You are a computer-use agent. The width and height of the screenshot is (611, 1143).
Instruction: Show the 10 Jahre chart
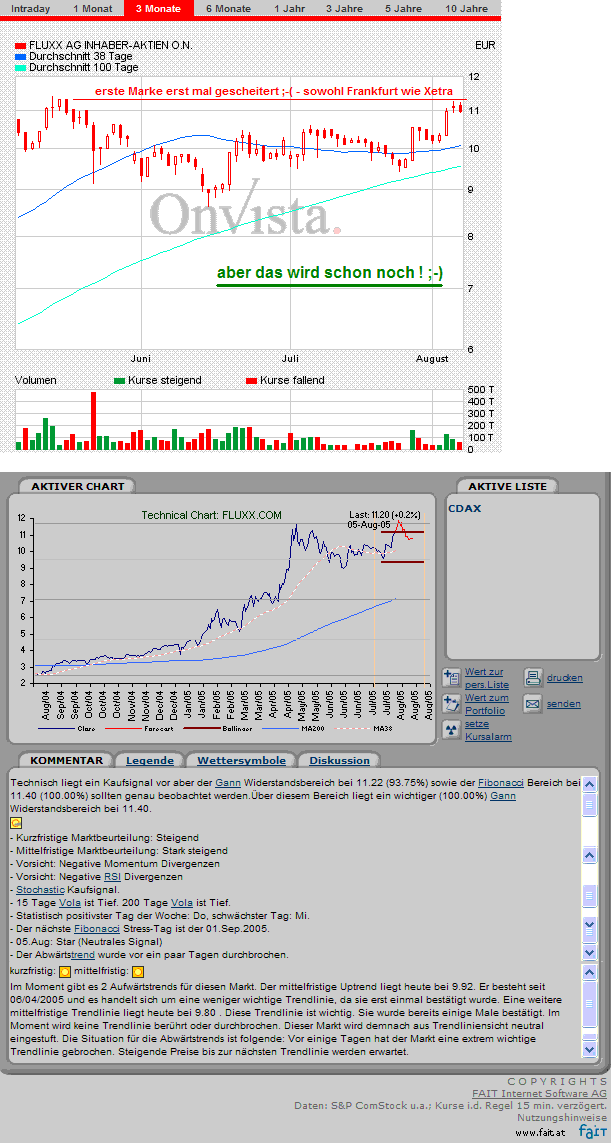point(467,9)
